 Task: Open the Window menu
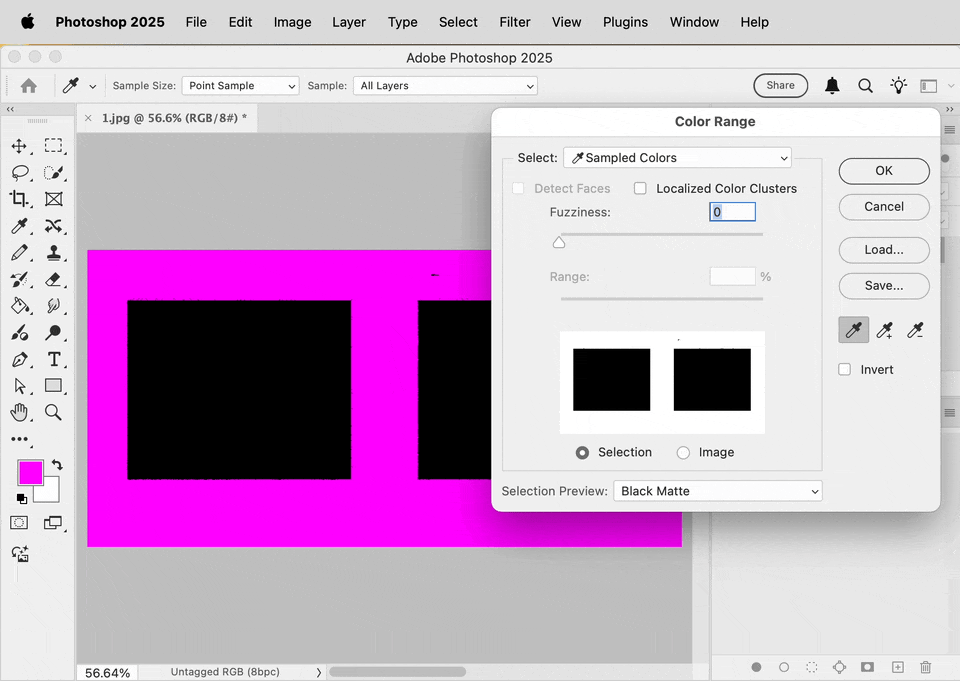[x=694, y=22]
